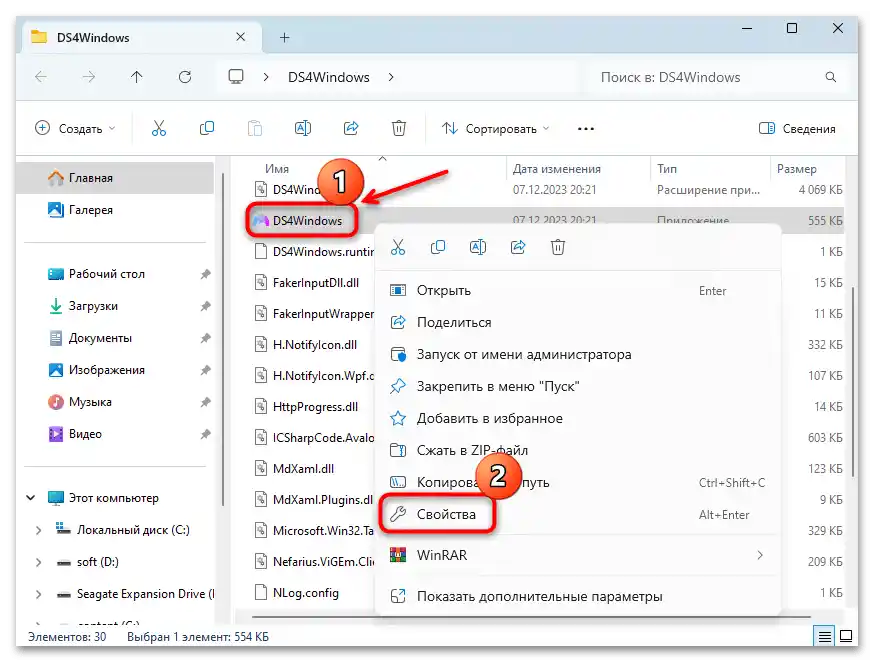This screenshot has width=874, height=662.
Task: Click the This PC monitor icon in address bar
Action: [236, 76]
